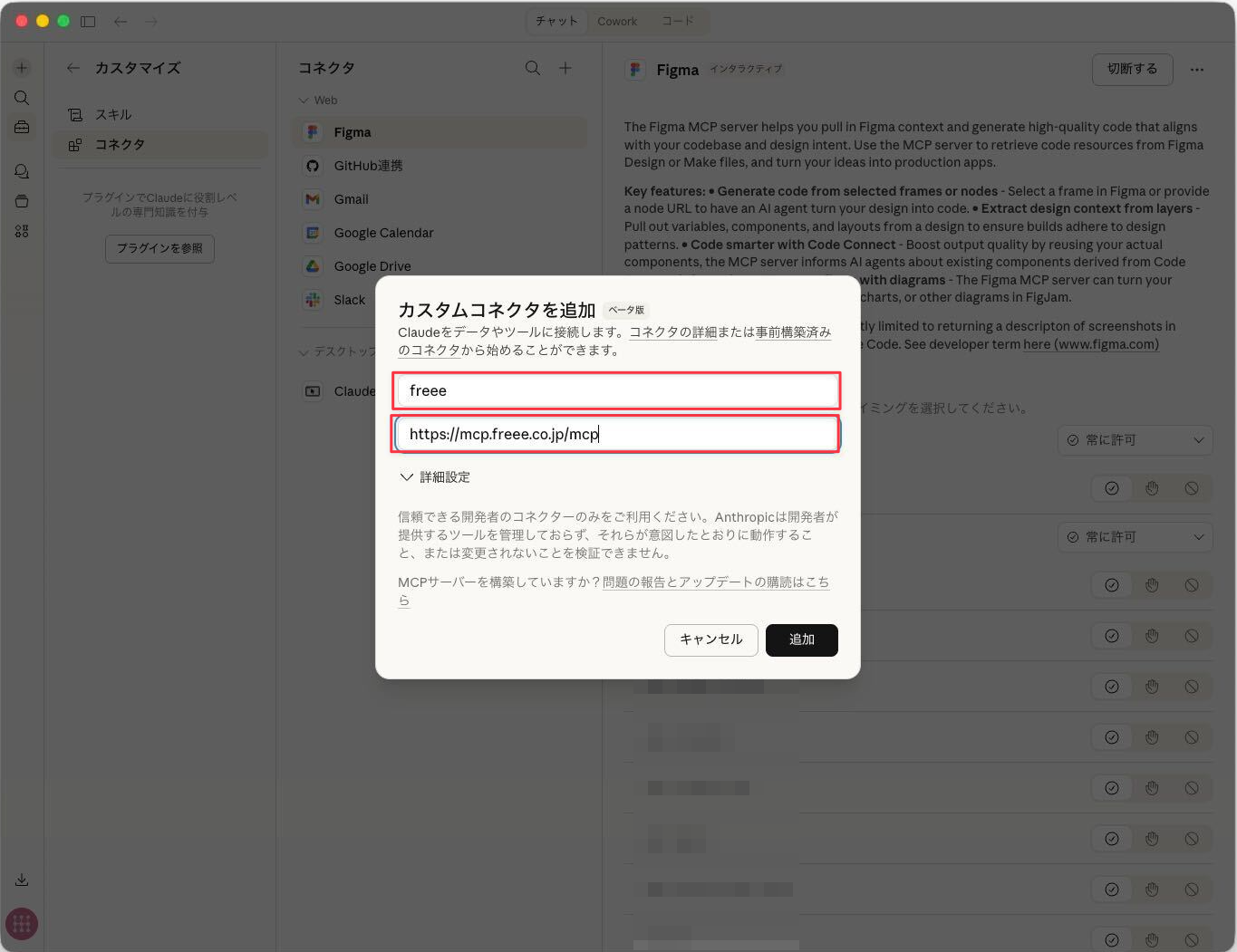
Task: Open the スキル section
Action: click(x=159, y=114)
